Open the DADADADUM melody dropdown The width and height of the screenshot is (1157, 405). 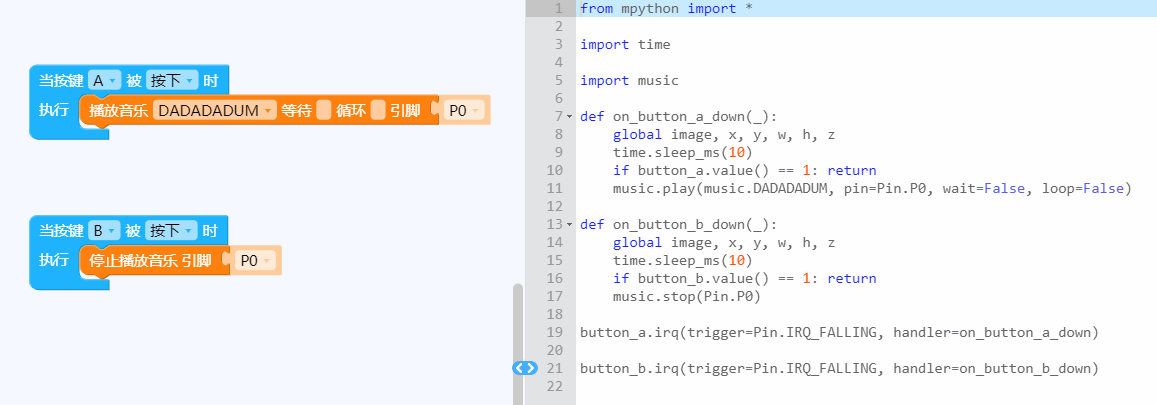point(215,111)
